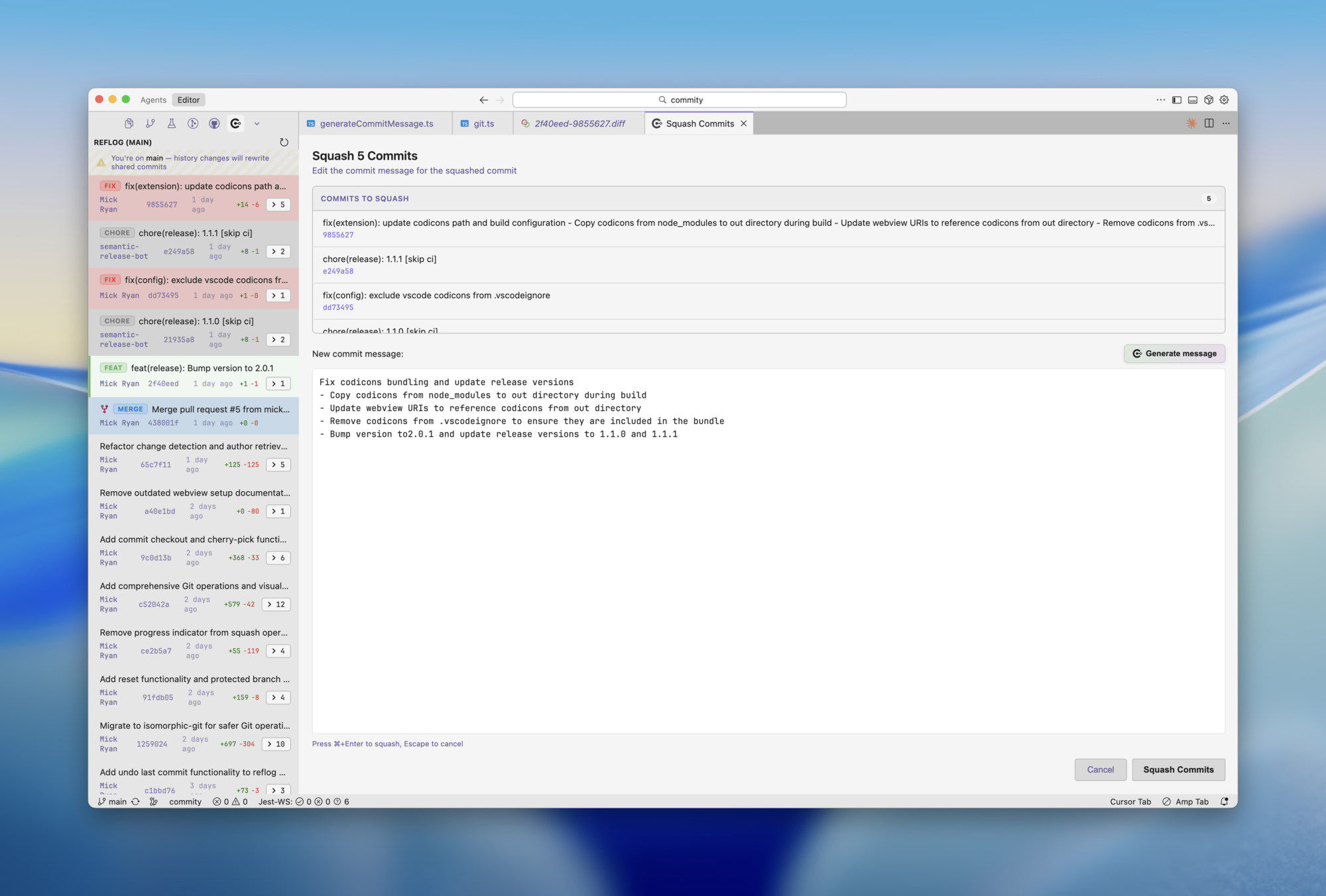The height and width of the screenshot is (896, 1326).
Task: Open the Testing flask view
Action: click(x=172, y=123)
